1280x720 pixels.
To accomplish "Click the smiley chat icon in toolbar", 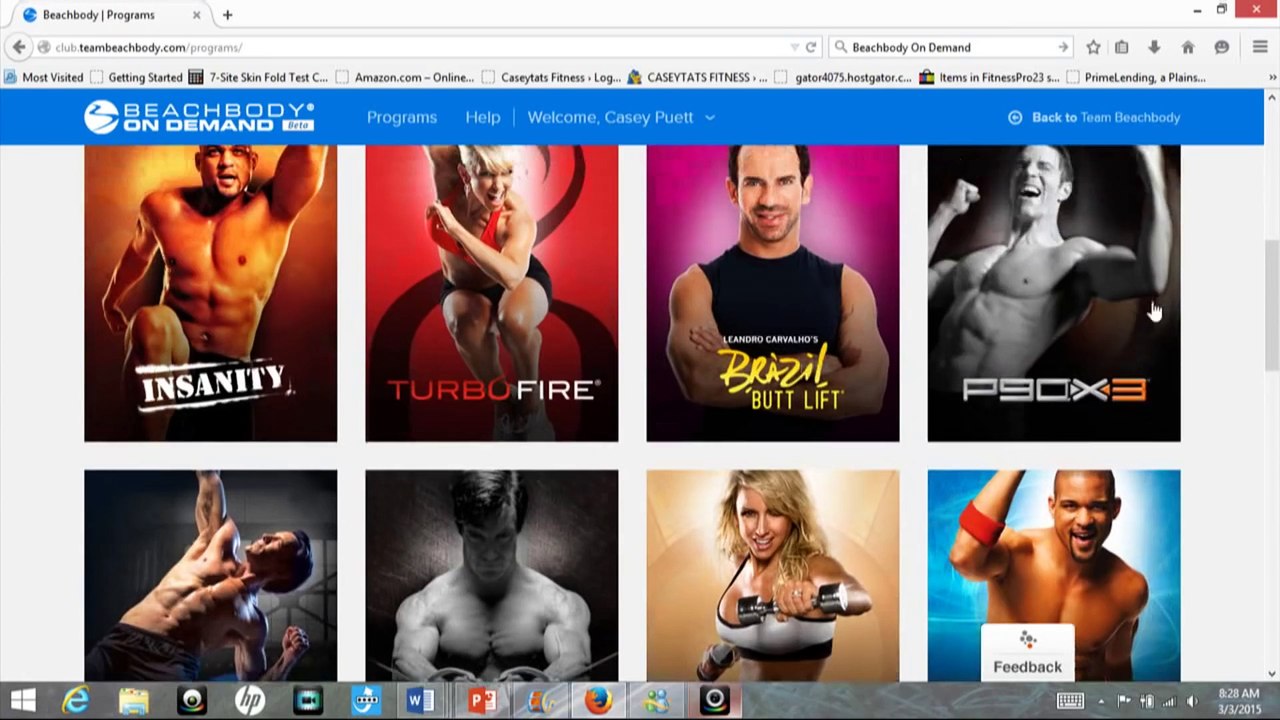I will click(x=1221, y=47).
